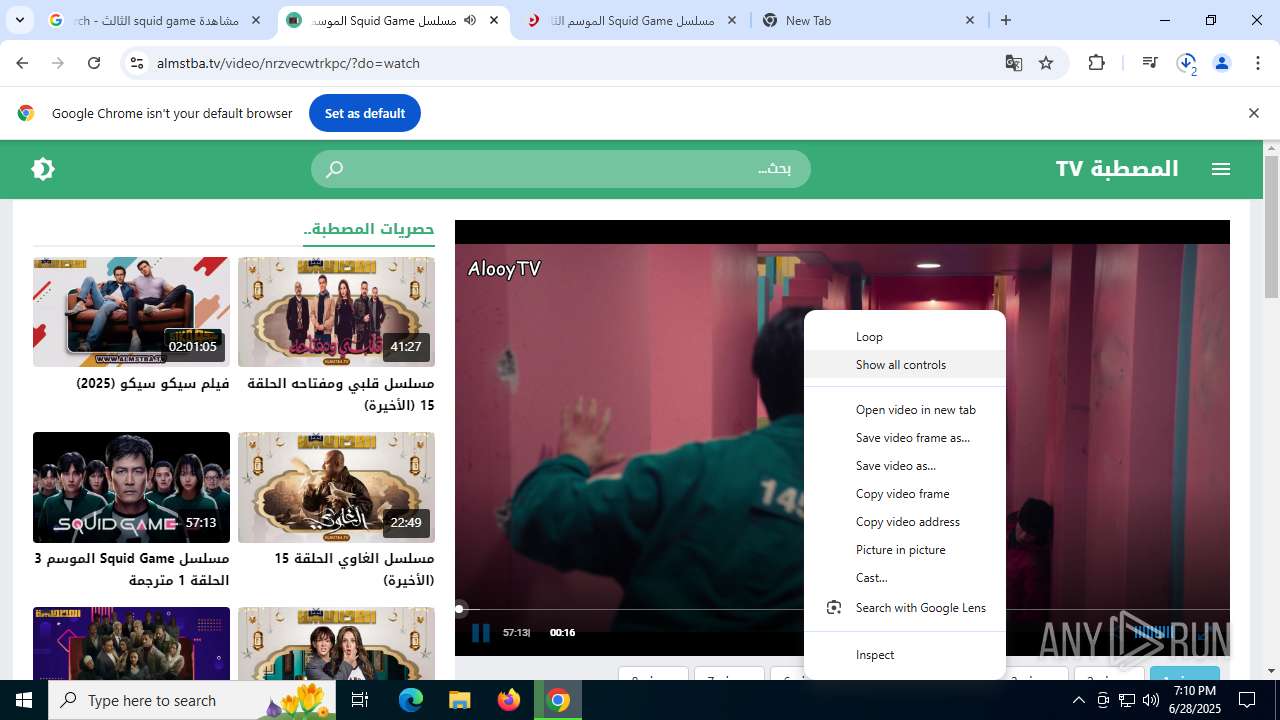Select Cast... from context menu

click(905, 578)
